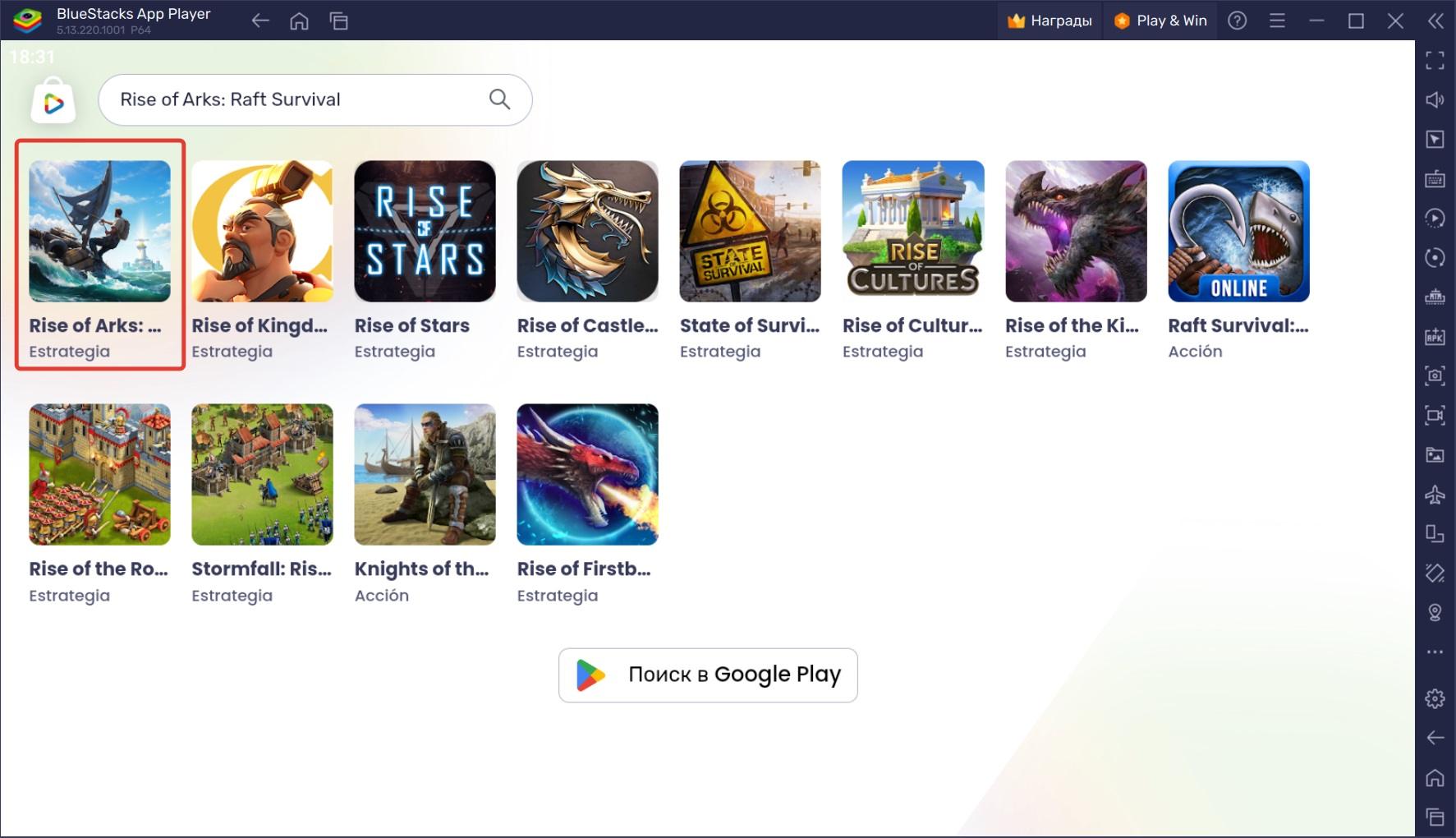Click the 'Raft Survival:...' title text
Screen dimensions: 1456x838
coord(1238,325)
